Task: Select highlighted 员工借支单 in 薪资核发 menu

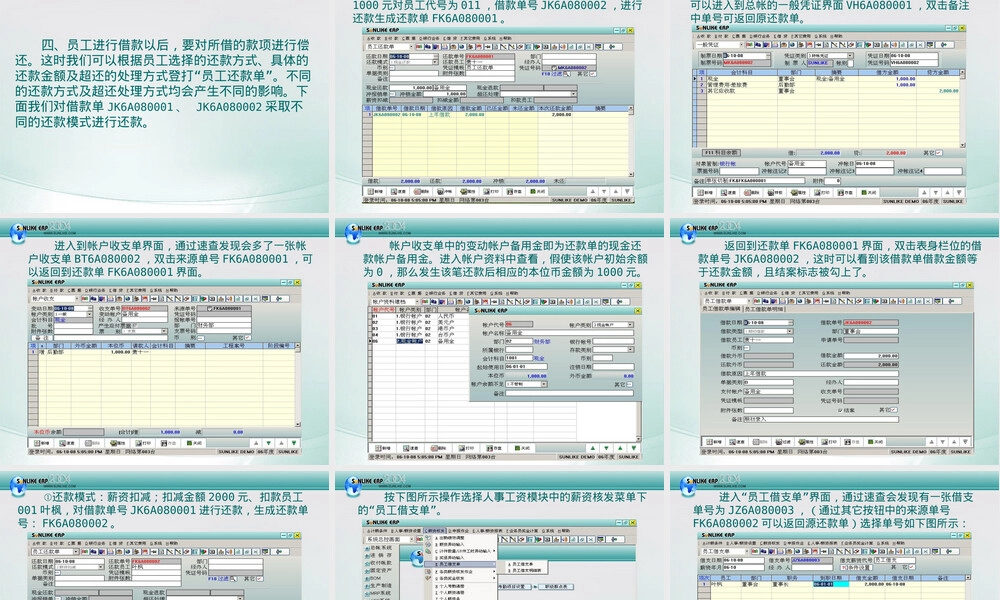Action: [460, 564]
